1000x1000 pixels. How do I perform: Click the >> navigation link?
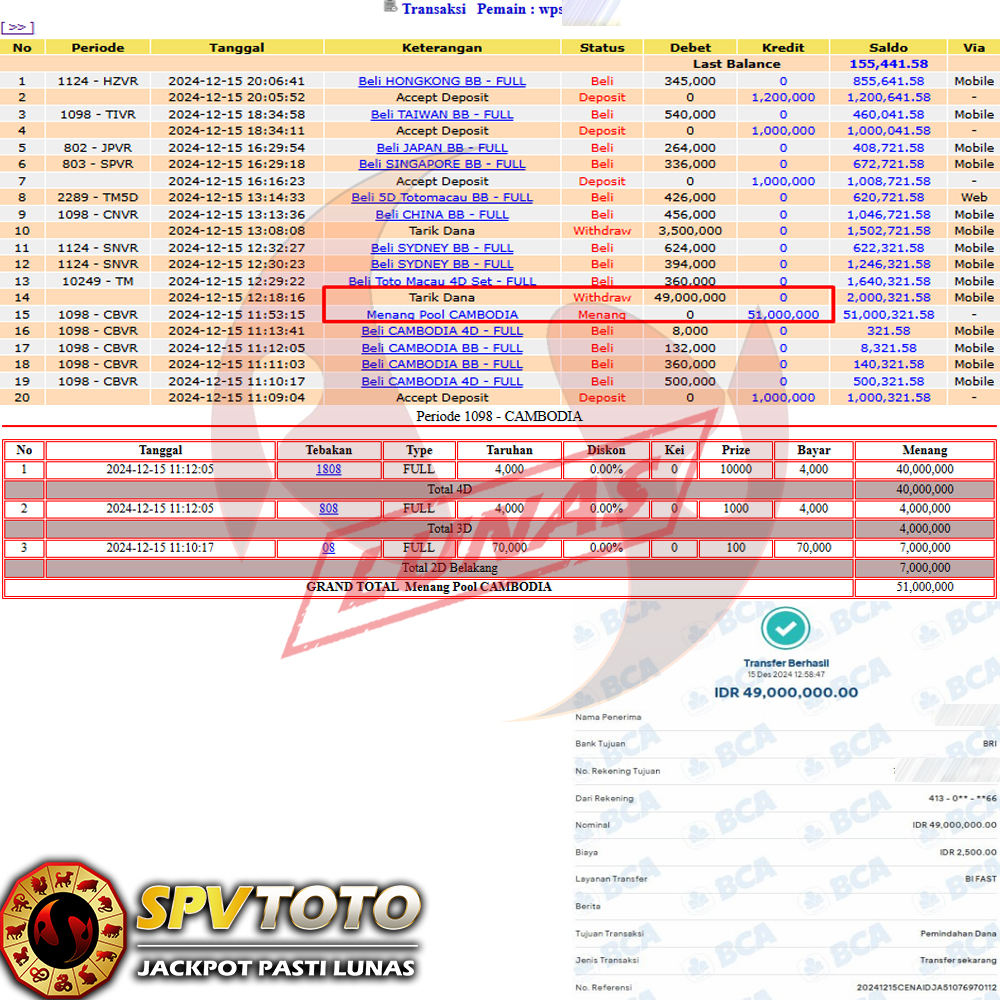coord(17,27)
